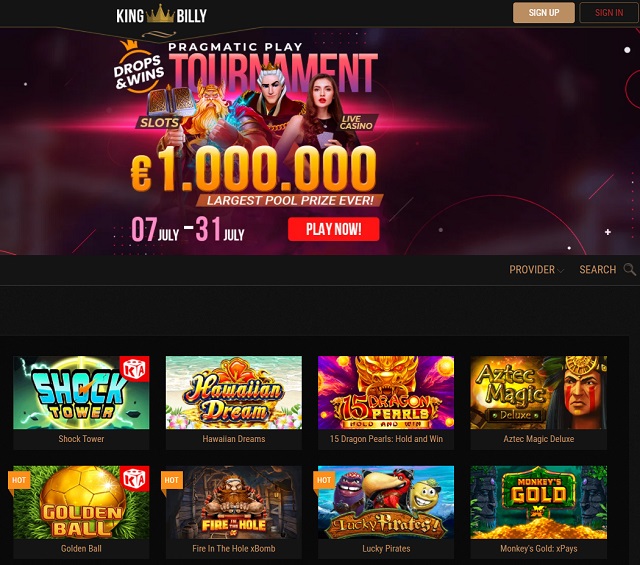Click the King Billy crown logo
The image size is (640, 565).
tap(161, 15)
